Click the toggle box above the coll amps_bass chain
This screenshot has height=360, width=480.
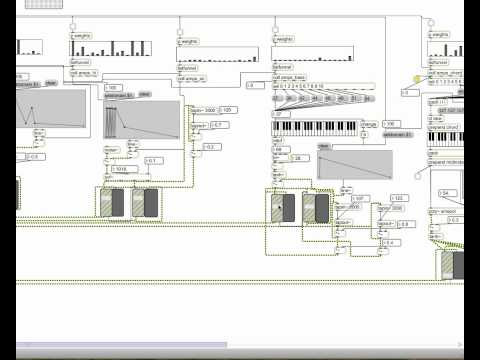pyautogui.click(x=275, y=30)
